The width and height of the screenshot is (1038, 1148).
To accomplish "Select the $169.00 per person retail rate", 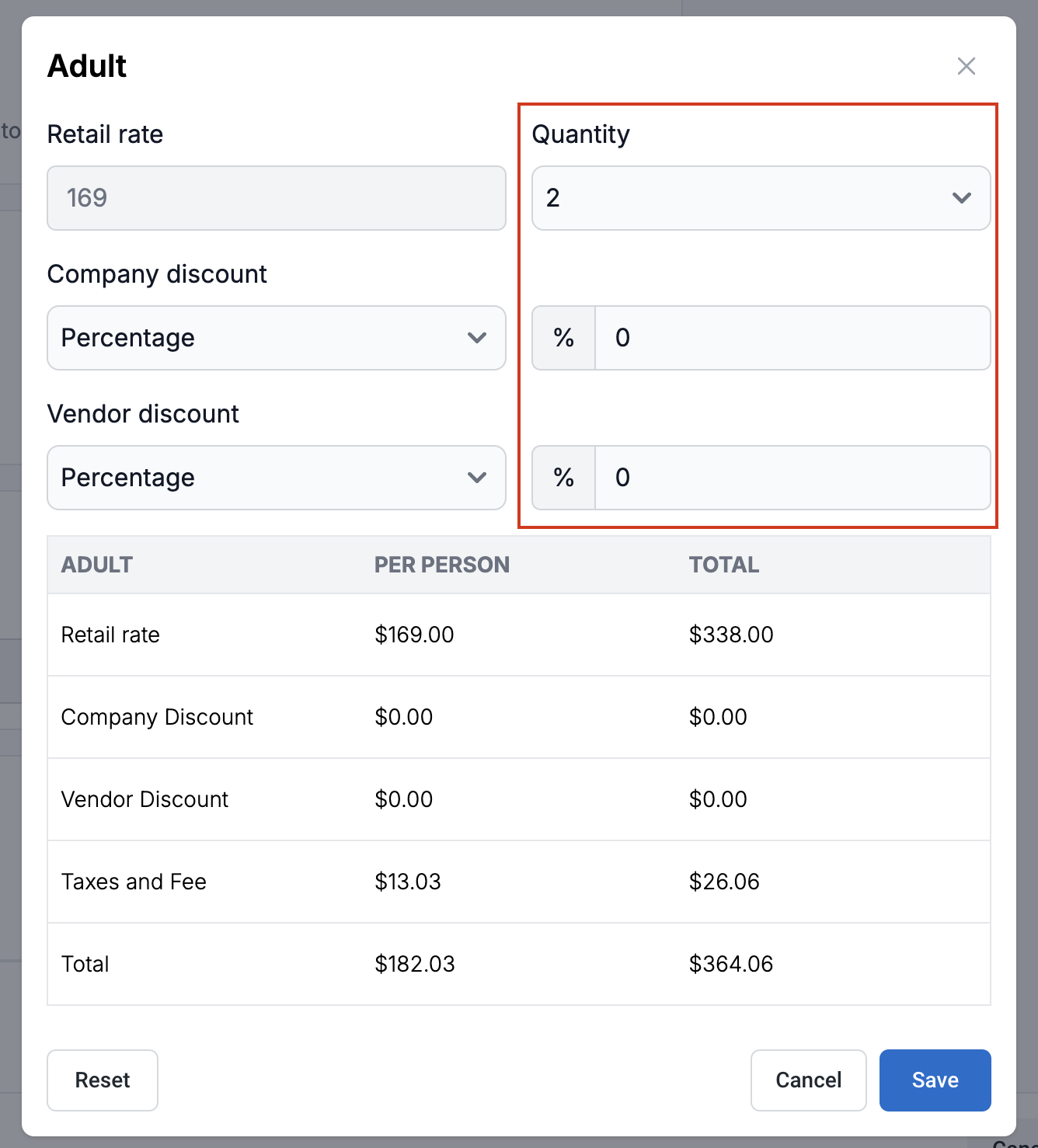I will click(x=414, y=635).
